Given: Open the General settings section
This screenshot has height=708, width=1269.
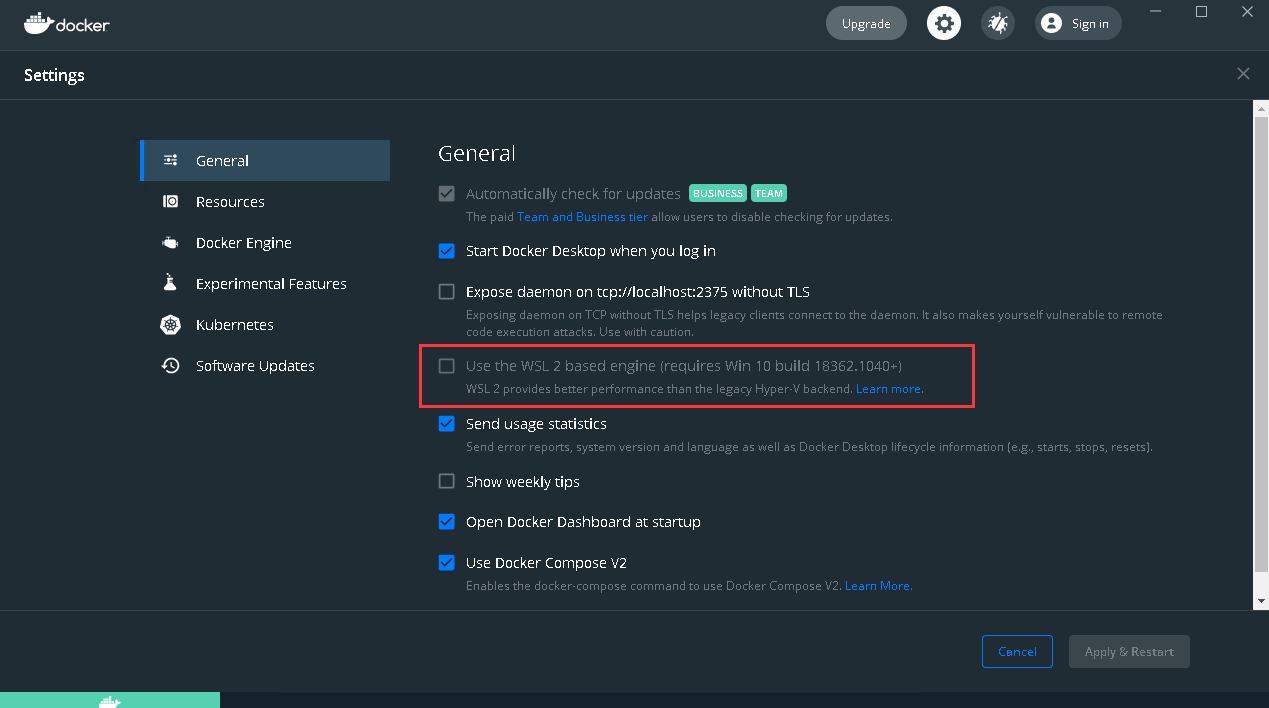Looking at the screenshot, I should [222, 160].
